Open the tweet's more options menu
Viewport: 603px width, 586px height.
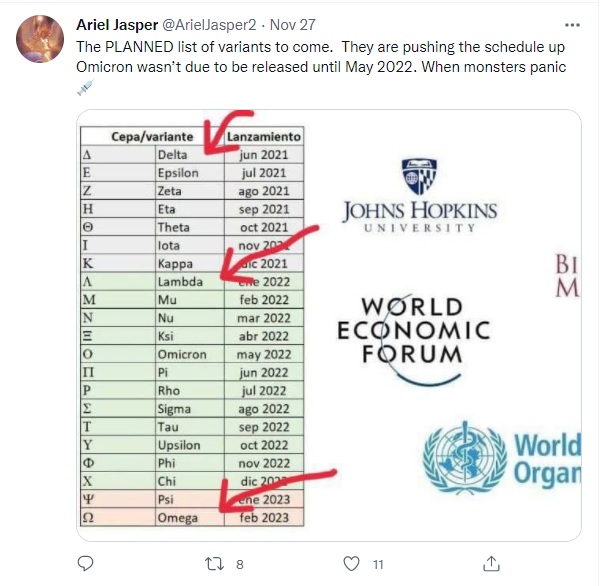tap(571, 23)
